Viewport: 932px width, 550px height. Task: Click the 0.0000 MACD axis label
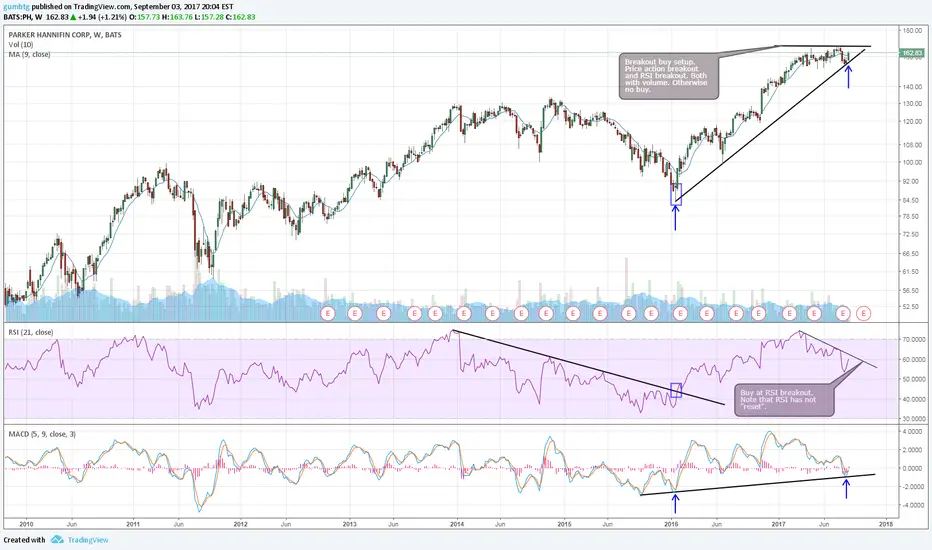(914, 469)
